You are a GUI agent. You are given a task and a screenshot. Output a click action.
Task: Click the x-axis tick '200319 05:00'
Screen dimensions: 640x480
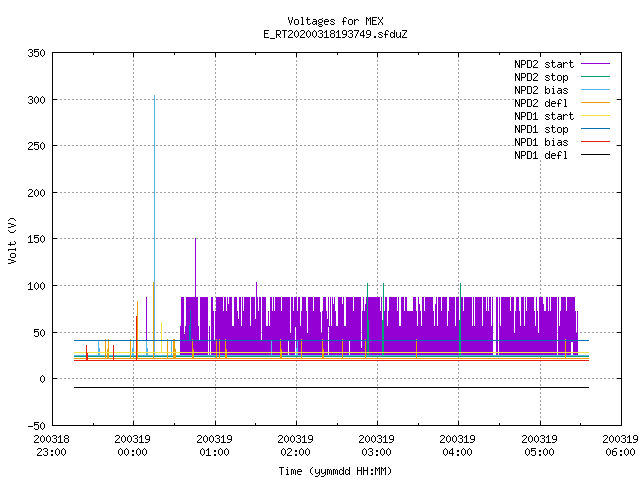[x=539, y=446]
